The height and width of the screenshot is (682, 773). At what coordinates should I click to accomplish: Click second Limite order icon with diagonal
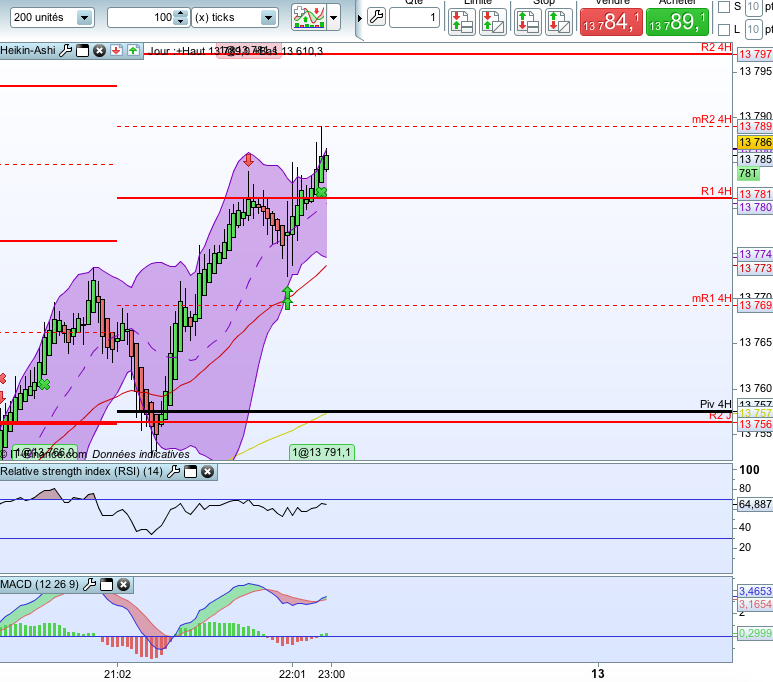coord(492,22)
